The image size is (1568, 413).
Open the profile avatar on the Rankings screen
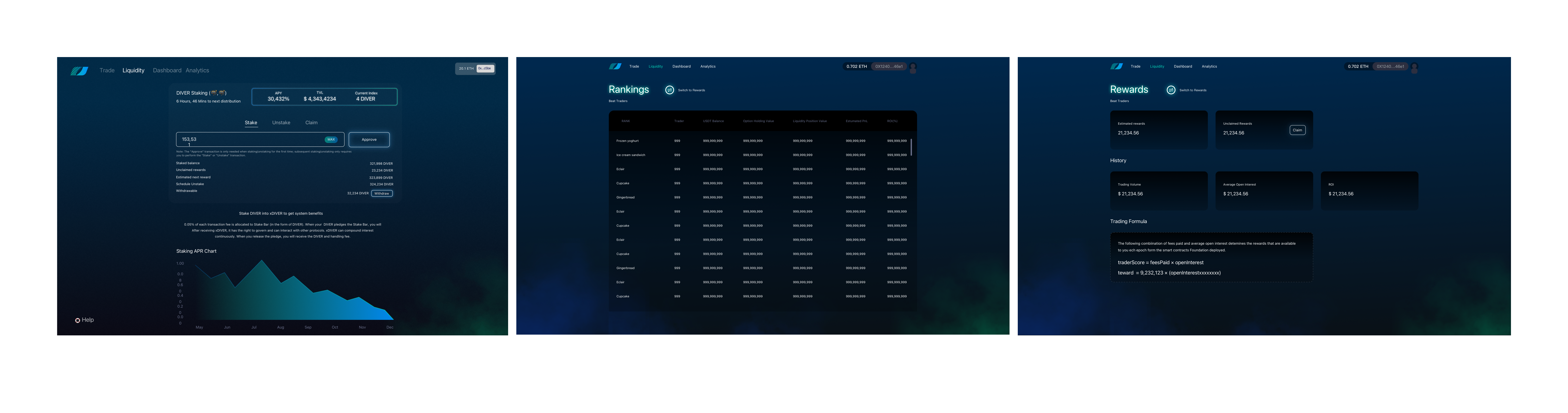[913, 68]
